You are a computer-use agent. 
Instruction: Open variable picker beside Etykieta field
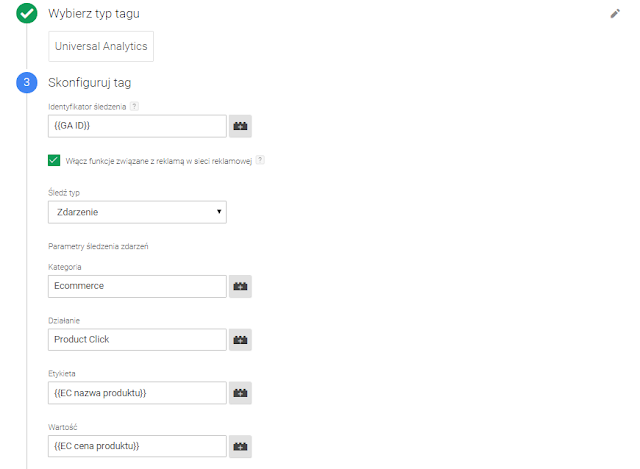[241, 392]
